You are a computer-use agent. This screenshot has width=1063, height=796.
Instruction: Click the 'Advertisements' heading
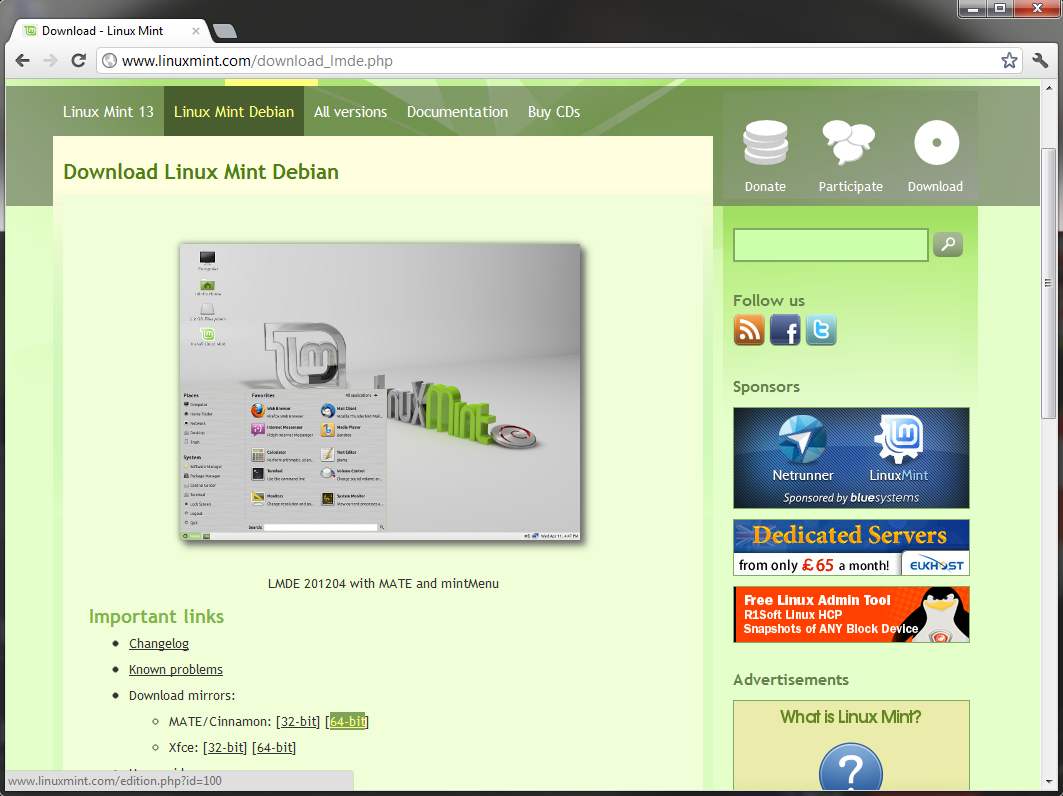click(x=790, y=679)
